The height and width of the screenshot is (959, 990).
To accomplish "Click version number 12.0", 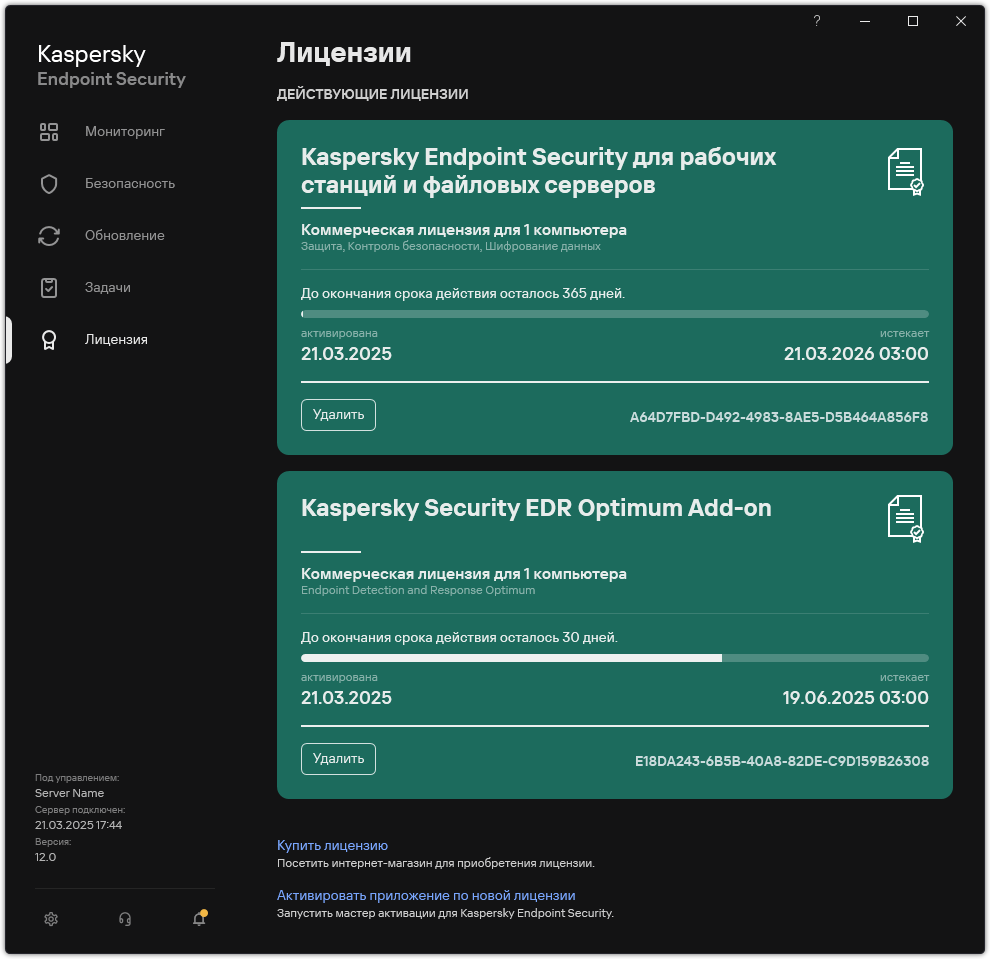I will click(45, 857).
